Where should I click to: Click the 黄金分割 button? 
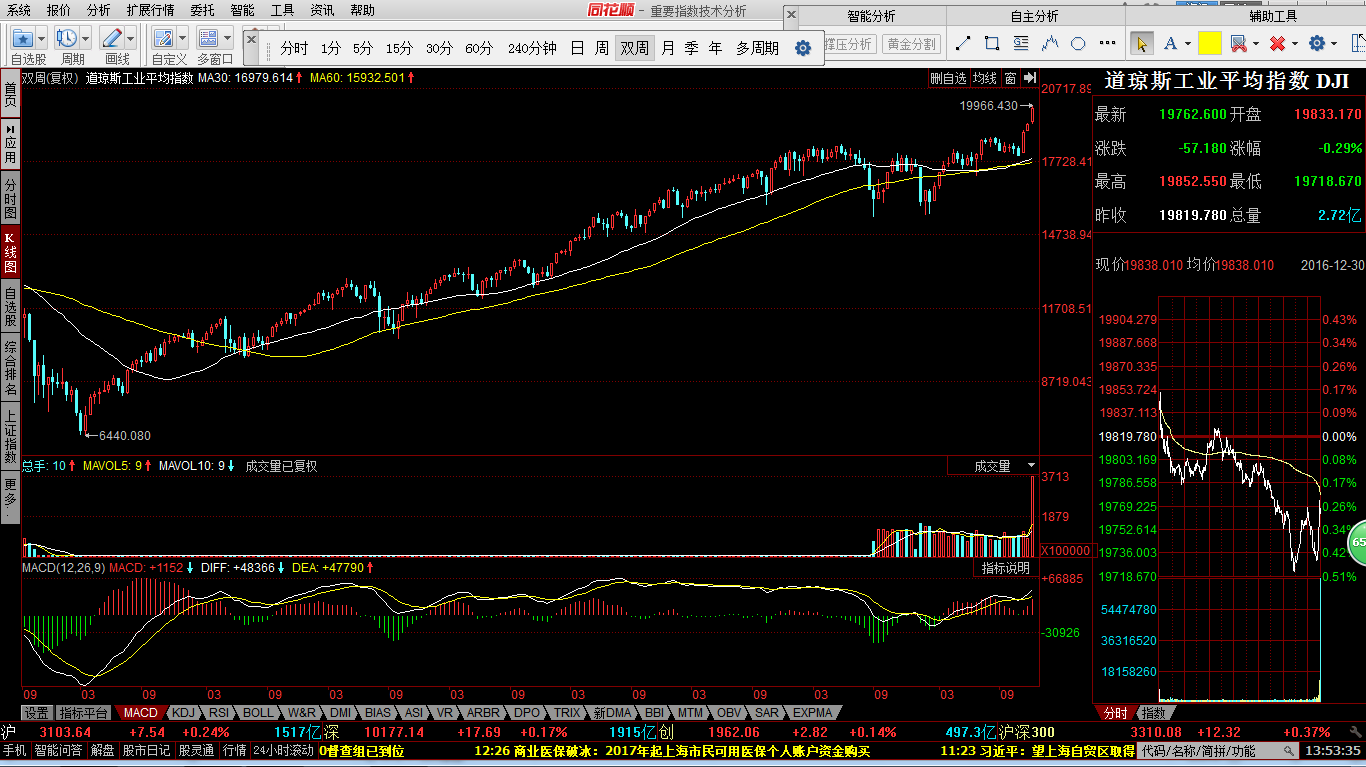[x=911, y=44]
